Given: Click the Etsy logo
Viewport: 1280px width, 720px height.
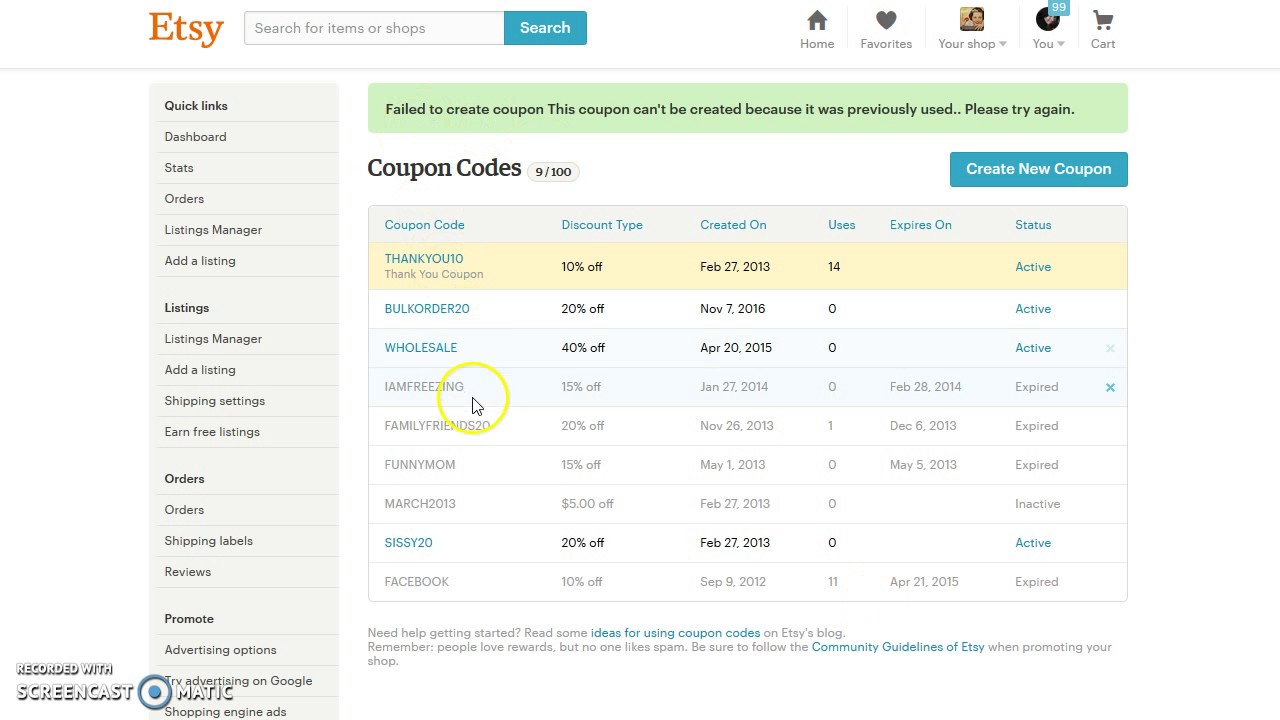Looking at the screenshot, I should point(186,28).
